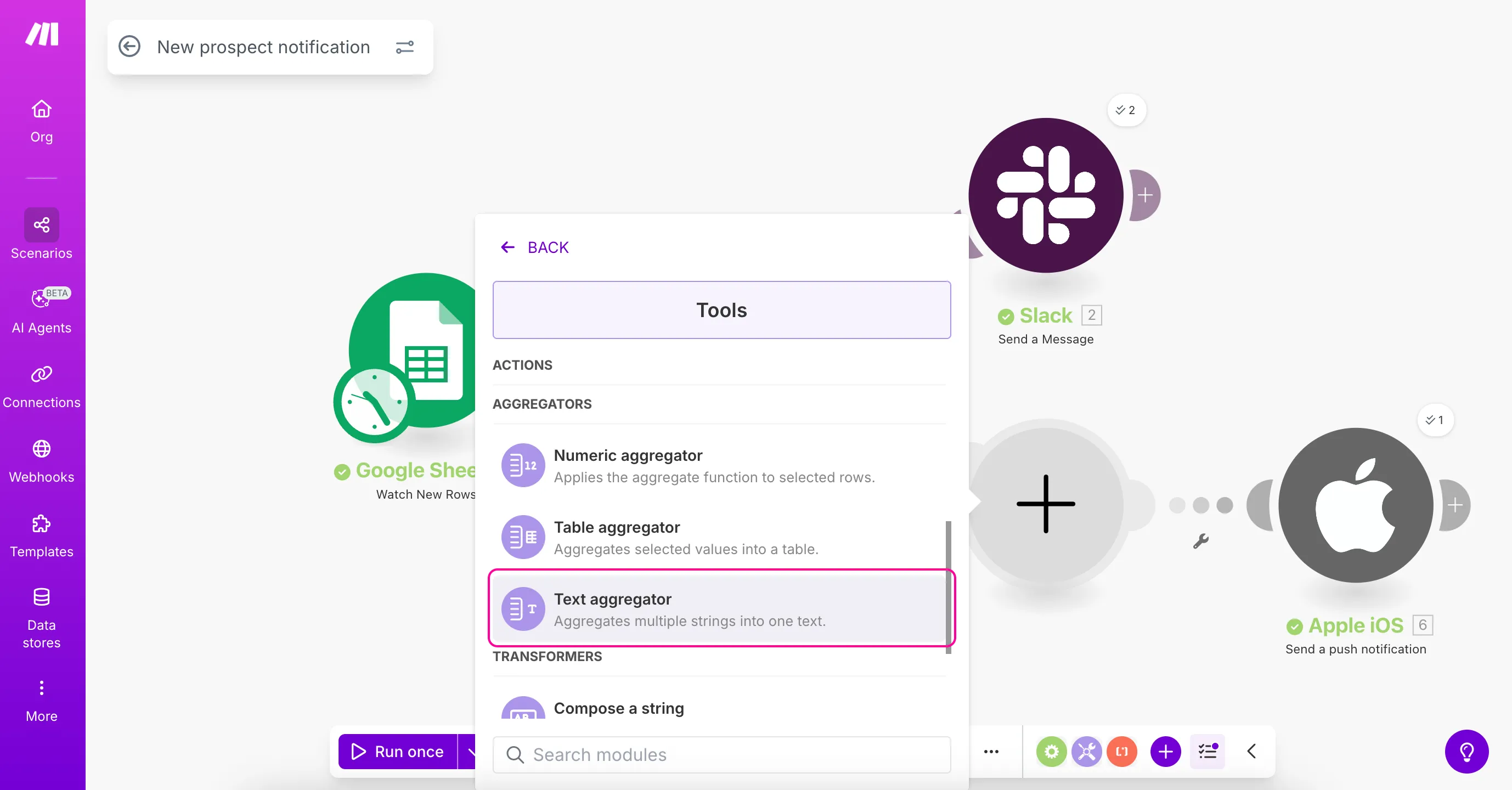Image resolution: width=1512 pixels, height=790 pixels.
Task: Click the TRANSFORMERS section heading
Action: coord(547,656)
